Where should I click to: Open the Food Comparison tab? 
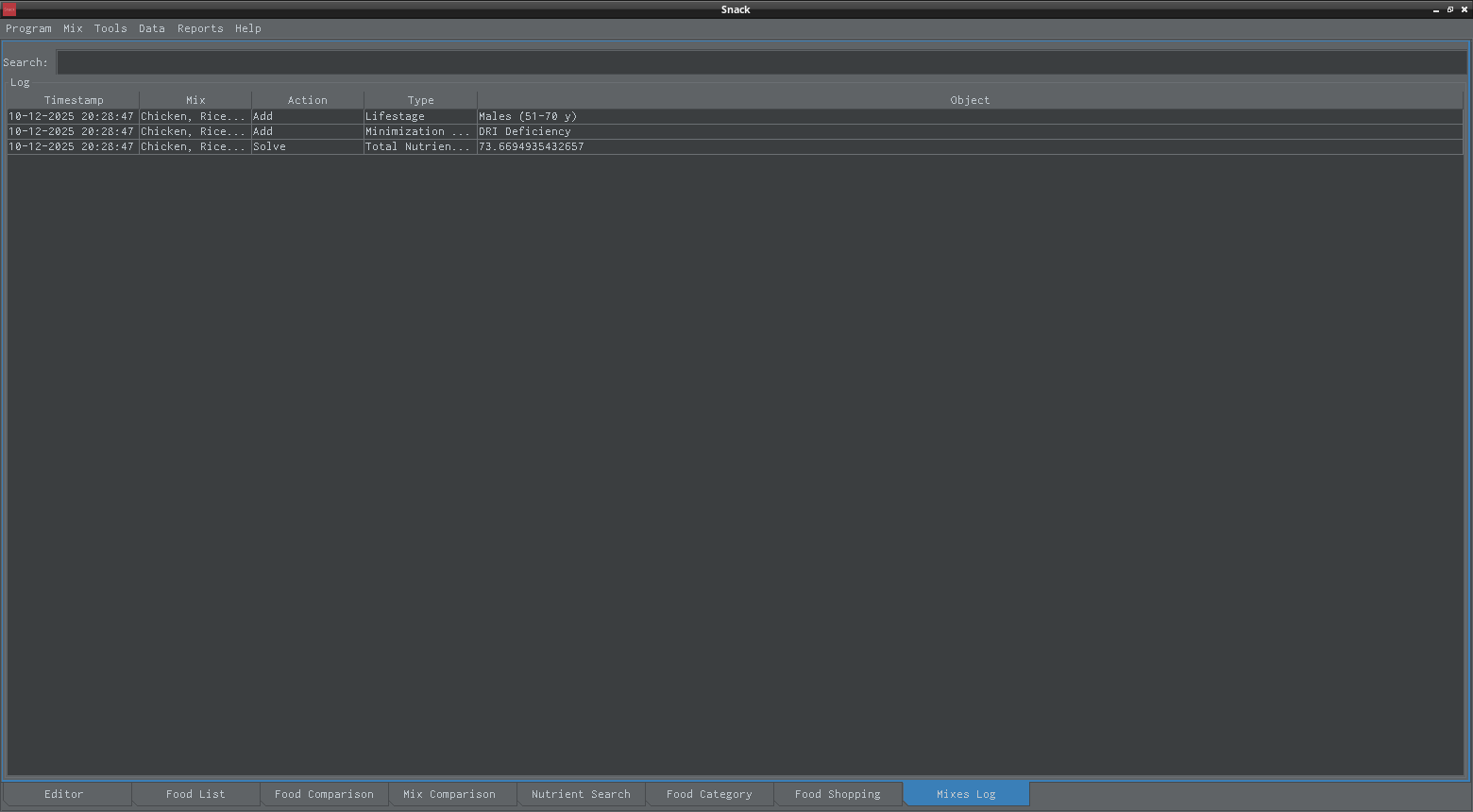click(x=324, y=794)
